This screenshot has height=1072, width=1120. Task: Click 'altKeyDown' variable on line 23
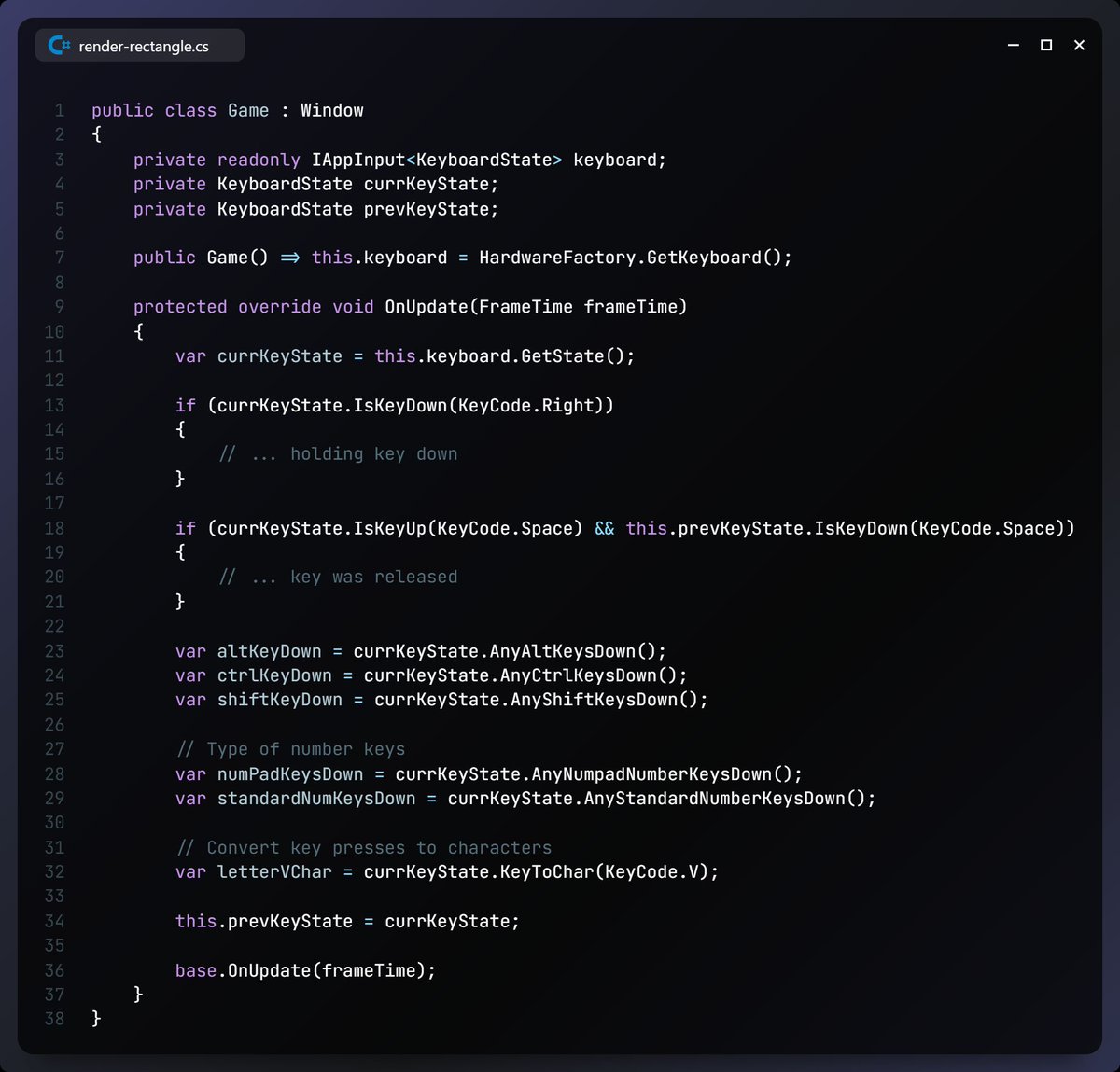point(269,651)
